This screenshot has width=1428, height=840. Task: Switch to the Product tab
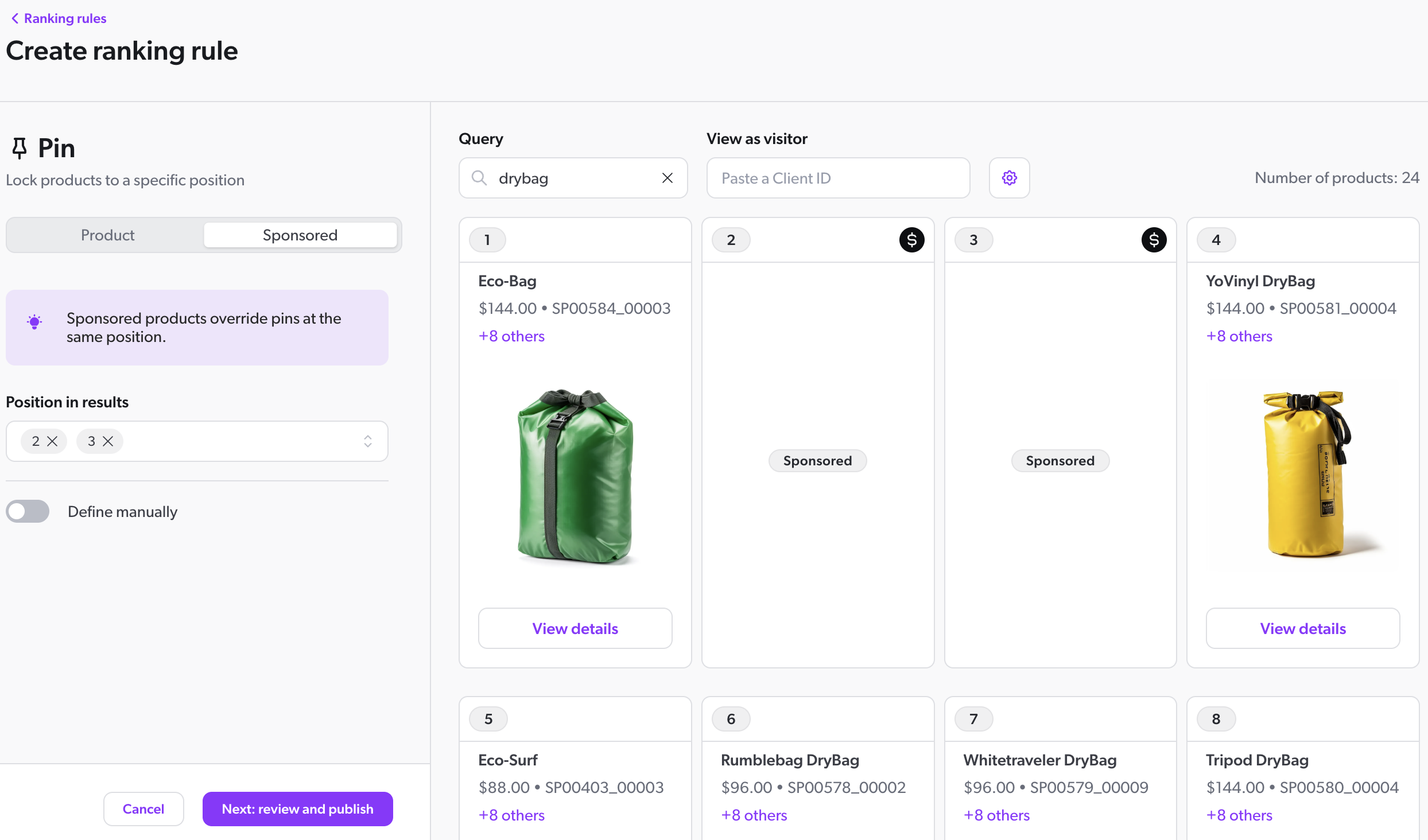(107, 235)
